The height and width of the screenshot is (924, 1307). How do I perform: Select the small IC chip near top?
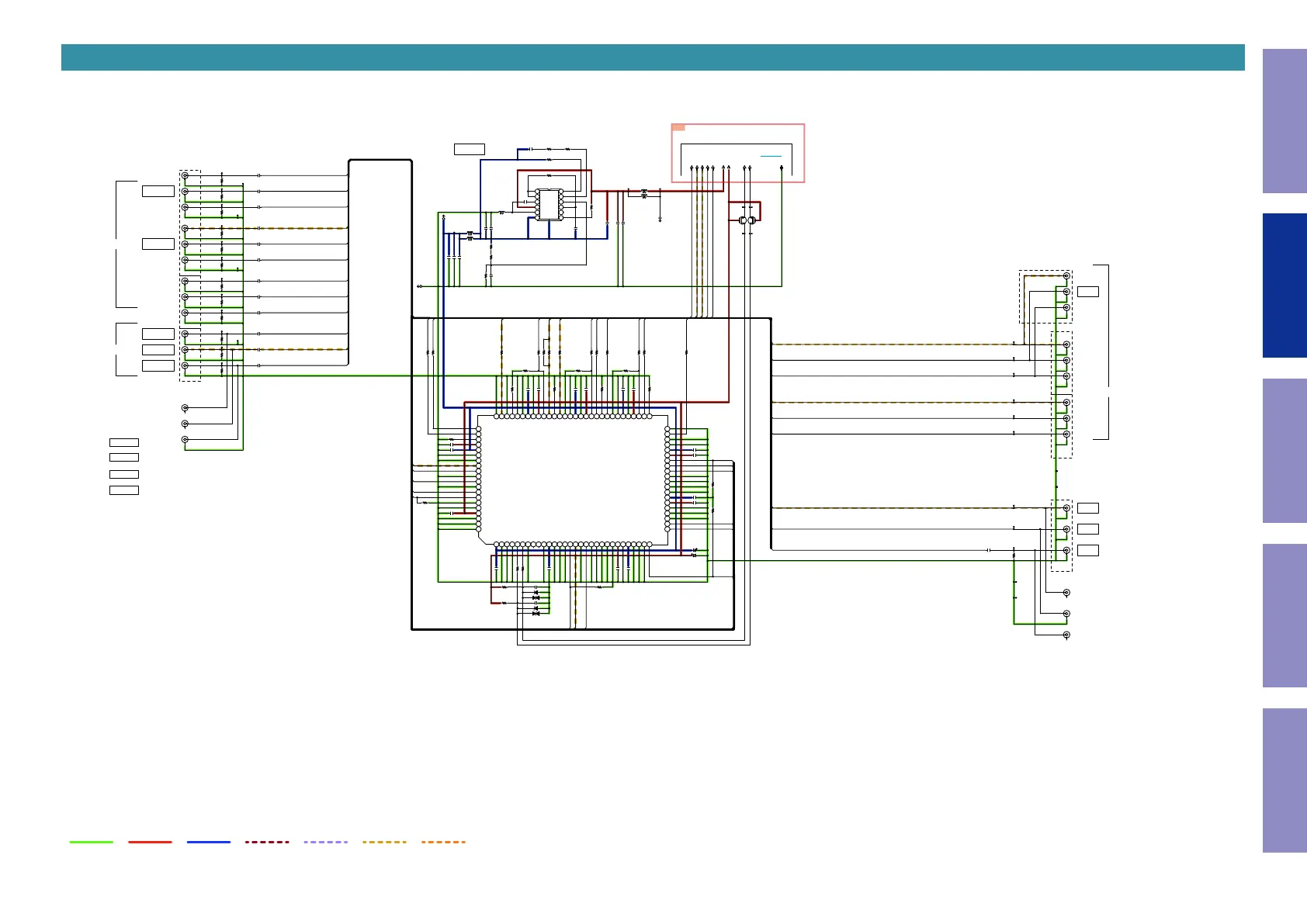point(549,204)
